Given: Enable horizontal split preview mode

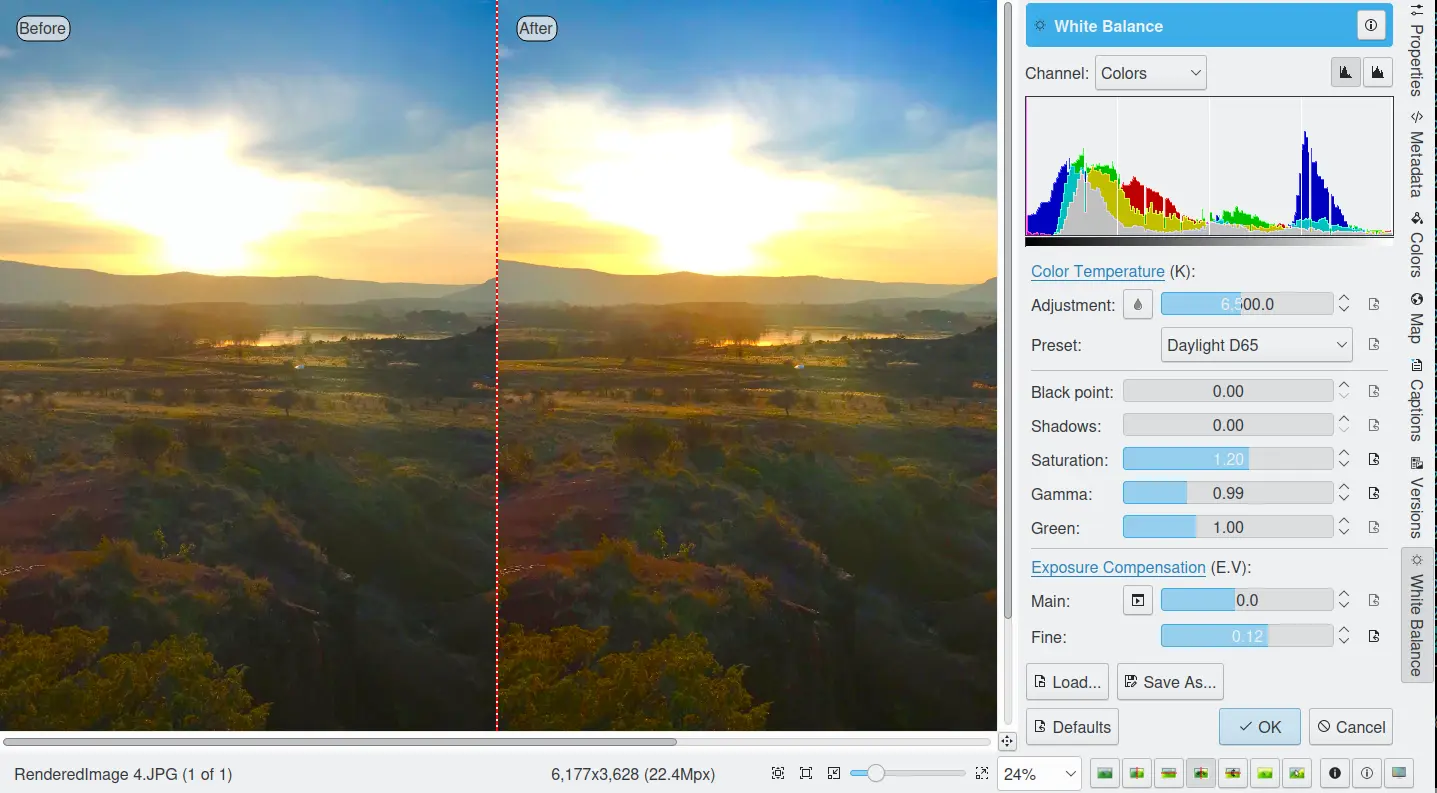Looking at the screenshot, I should tap(1167, 773).
